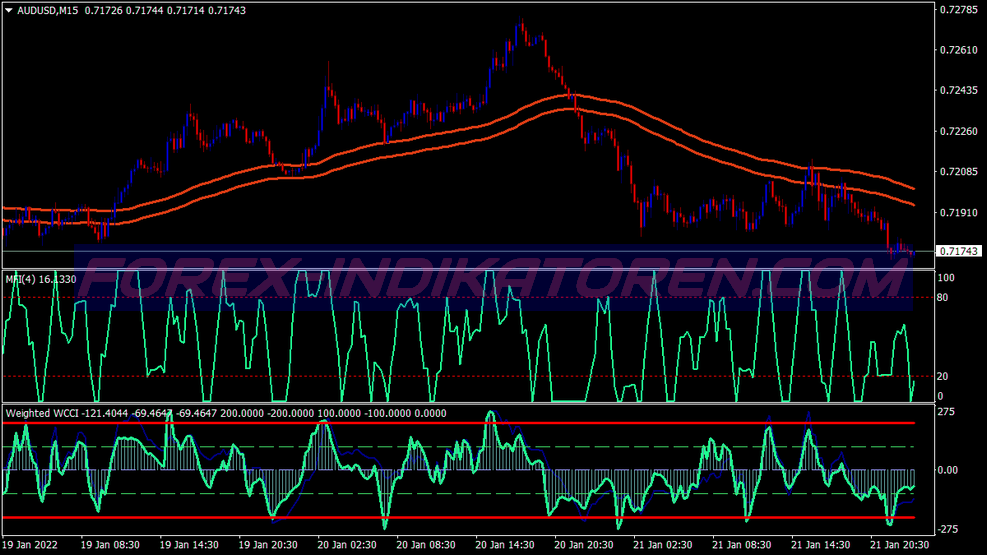Click the WCCI scale value -275
Screen dimensions: 987x555
(949, 529)
